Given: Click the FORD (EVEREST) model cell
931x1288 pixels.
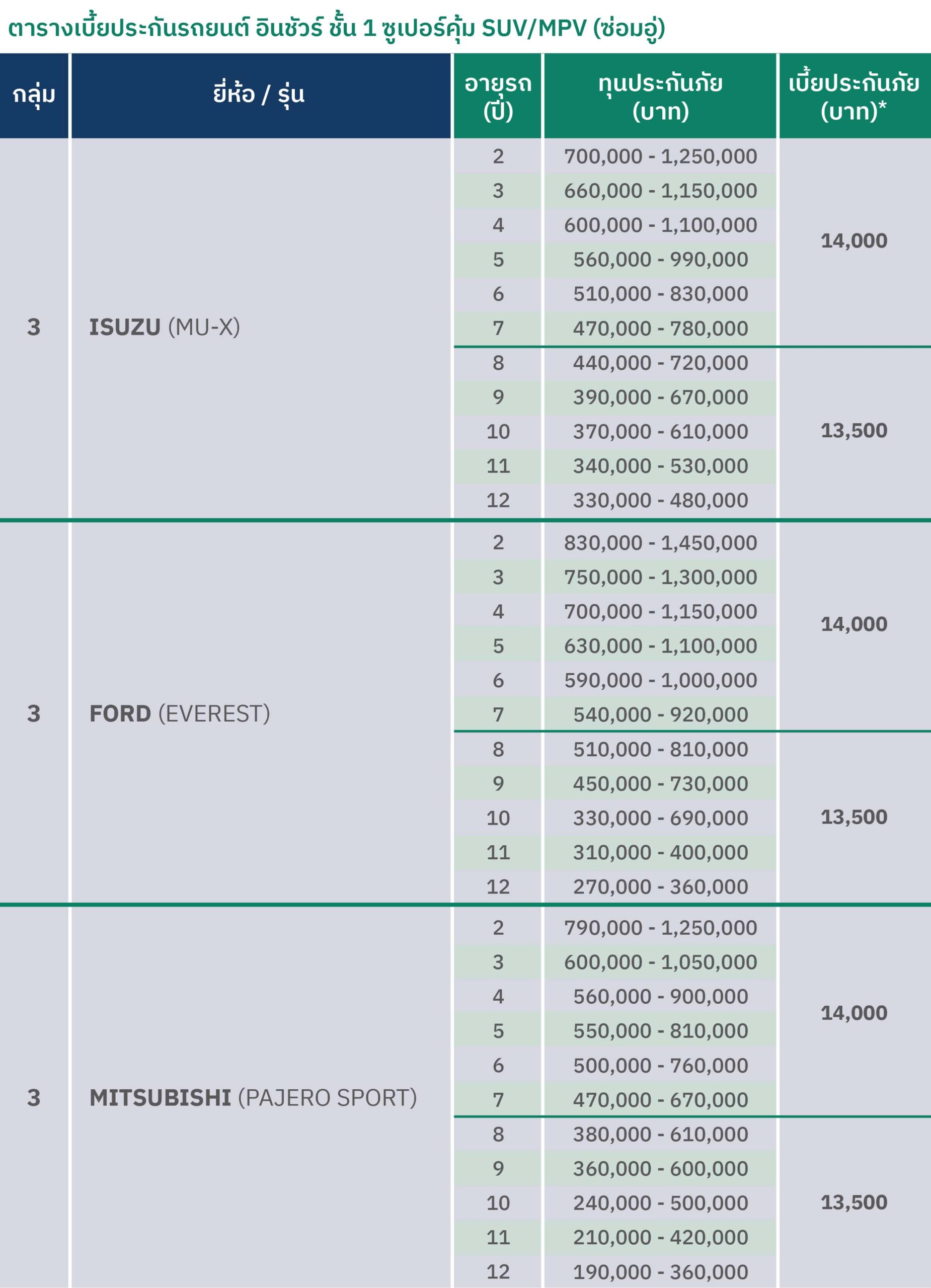Looking at the screenshot, I should (261, 713).
